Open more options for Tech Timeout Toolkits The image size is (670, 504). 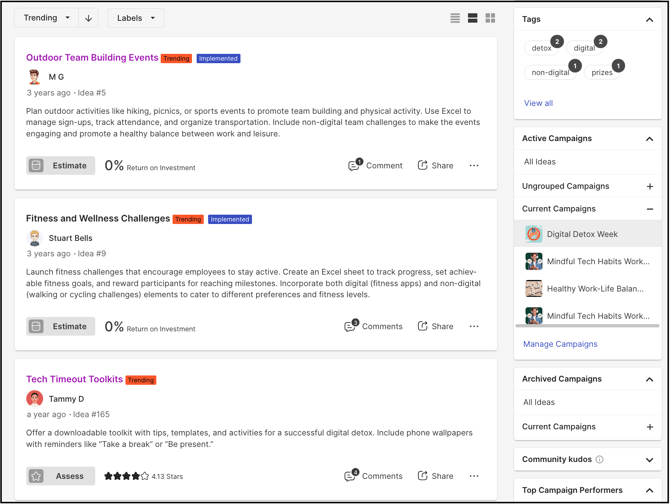(x=474, y=476)
